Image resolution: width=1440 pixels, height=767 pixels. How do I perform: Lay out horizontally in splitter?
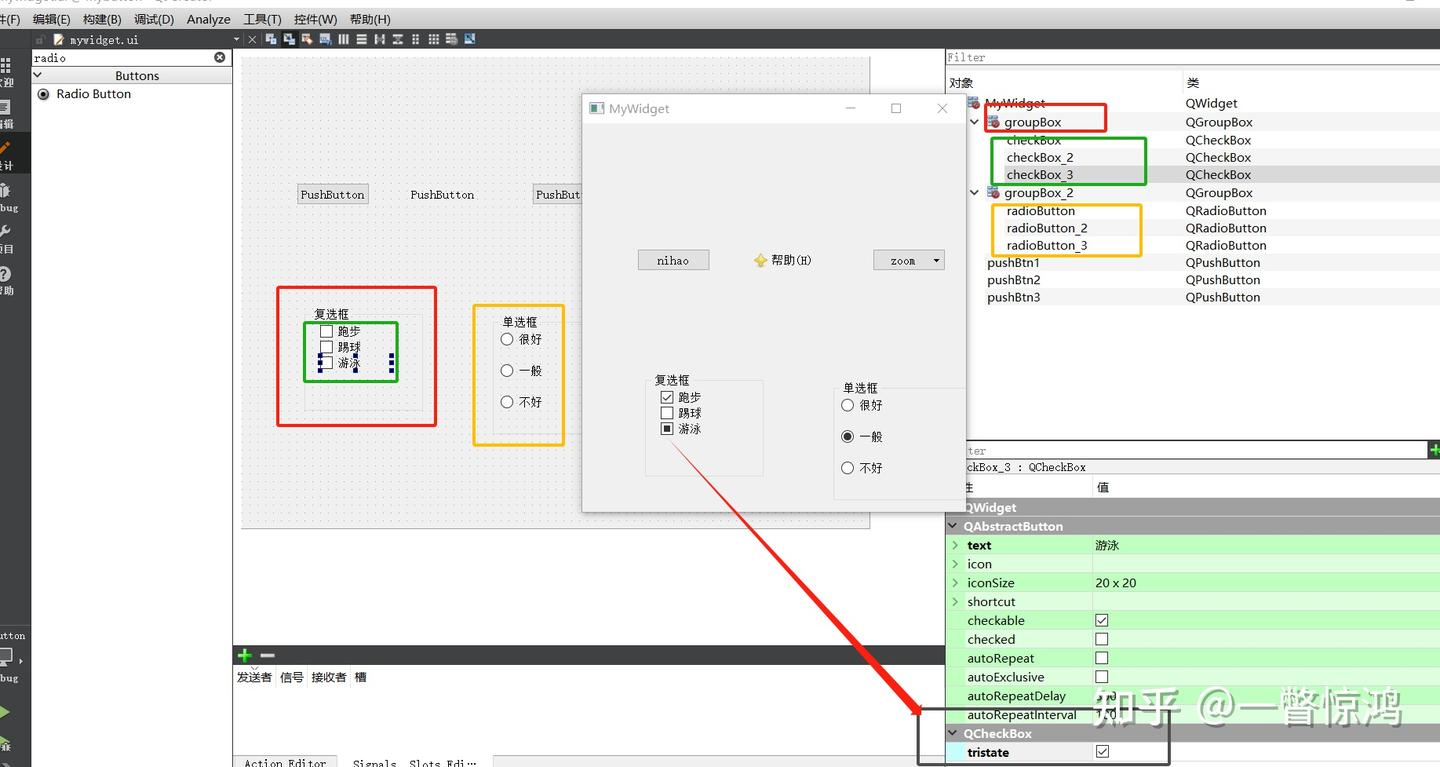coord(379,39)
